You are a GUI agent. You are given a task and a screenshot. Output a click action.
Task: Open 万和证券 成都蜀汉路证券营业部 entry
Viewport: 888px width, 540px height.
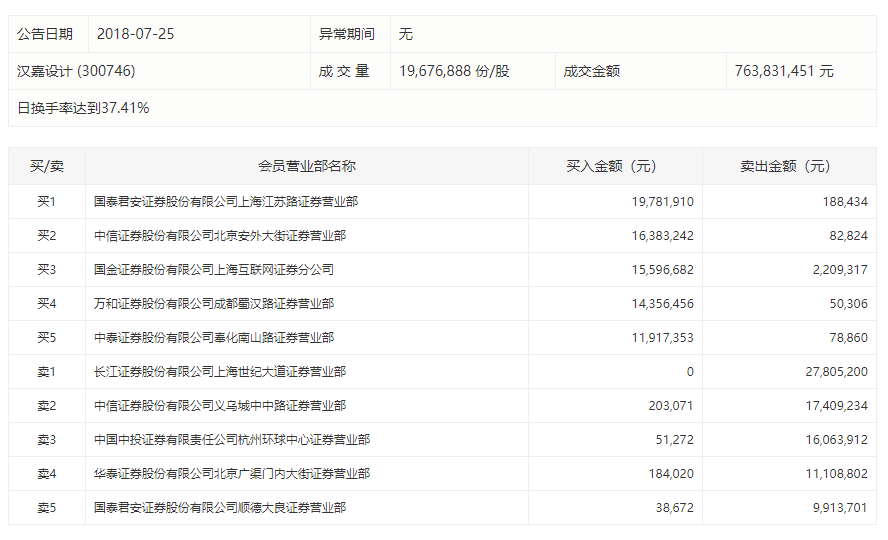tap(214, 304)
